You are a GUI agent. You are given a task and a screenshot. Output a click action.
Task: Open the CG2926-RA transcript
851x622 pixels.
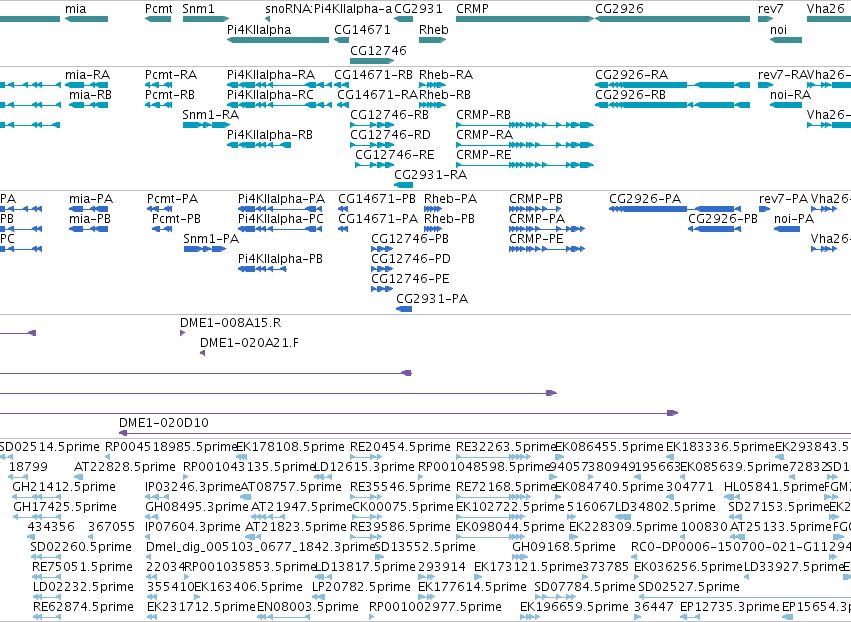tap(672, 85)
